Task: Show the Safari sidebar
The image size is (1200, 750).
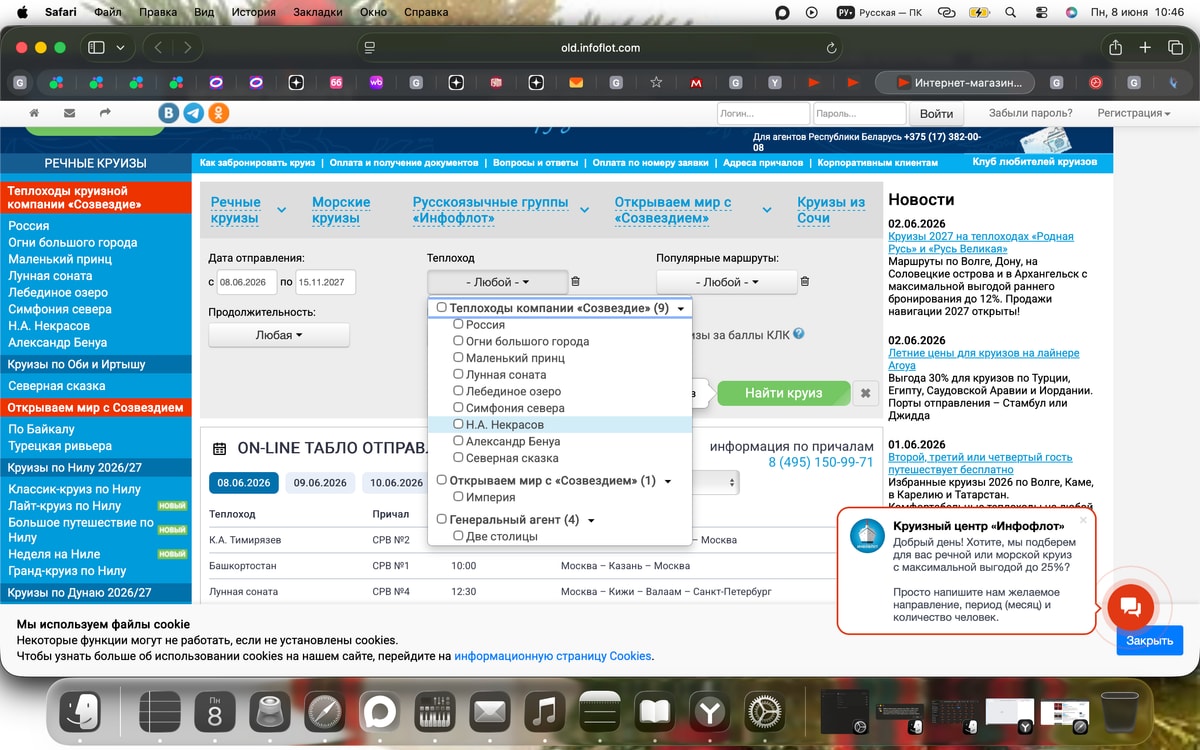Action: [97, 47]
